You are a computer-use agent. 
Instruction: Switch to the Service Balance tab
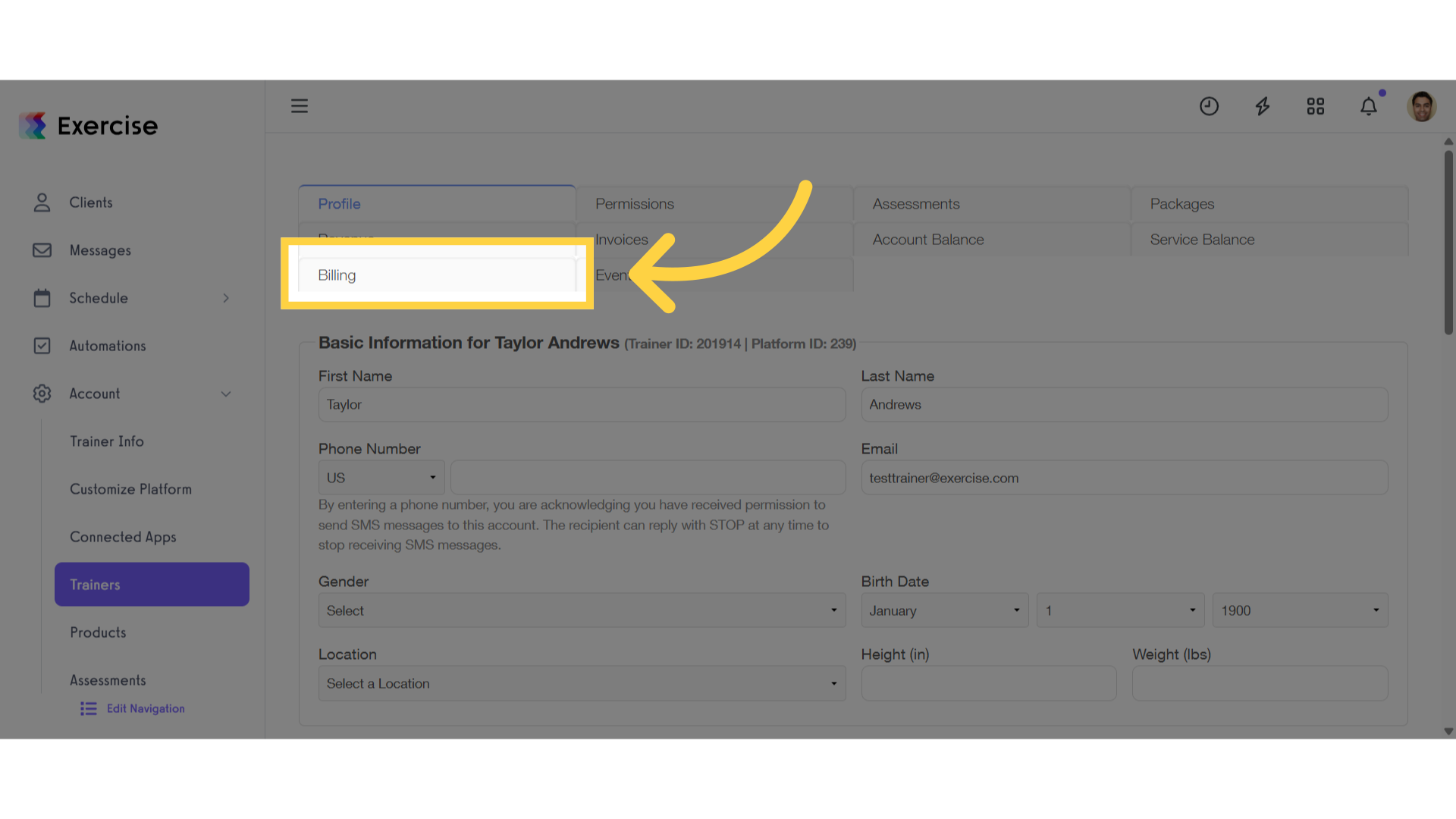[1269, 239]
